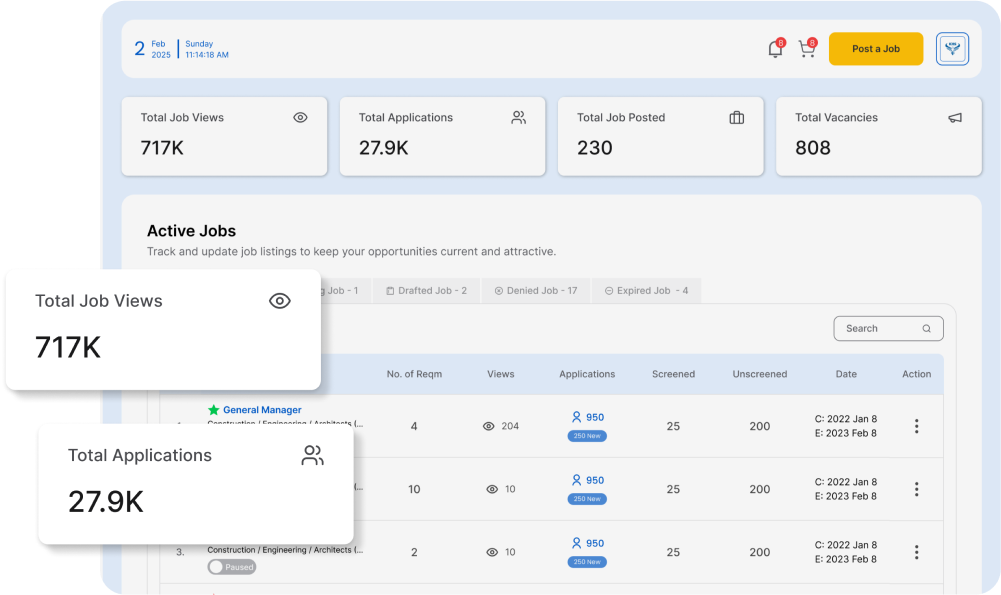Click the magnifier icon in the search box
The height and width of the screenshot is (595, 1001).
point(927,328)
